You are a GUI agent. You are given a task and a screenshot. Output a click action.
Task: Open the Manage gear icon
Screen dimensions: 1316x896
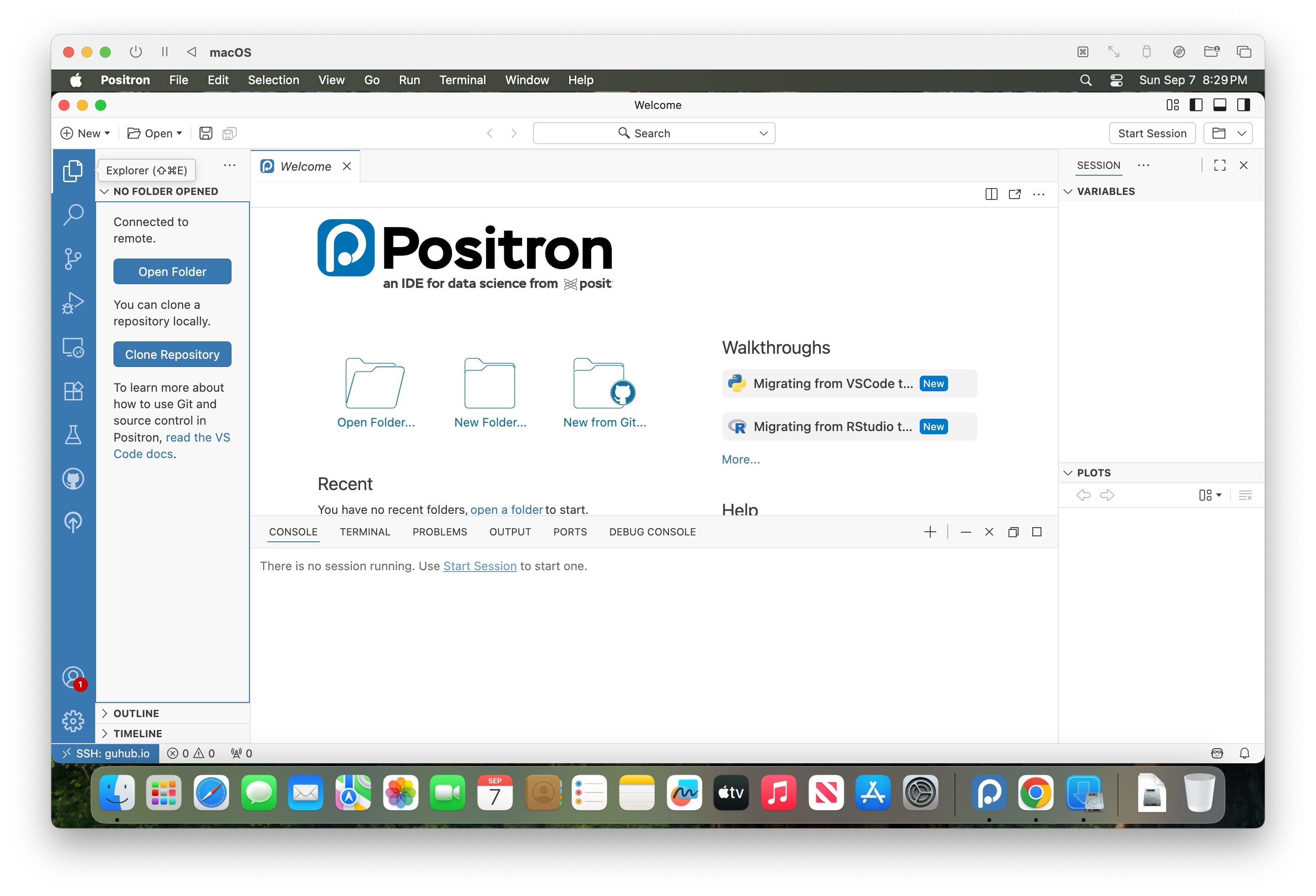[x=73, y=721]
